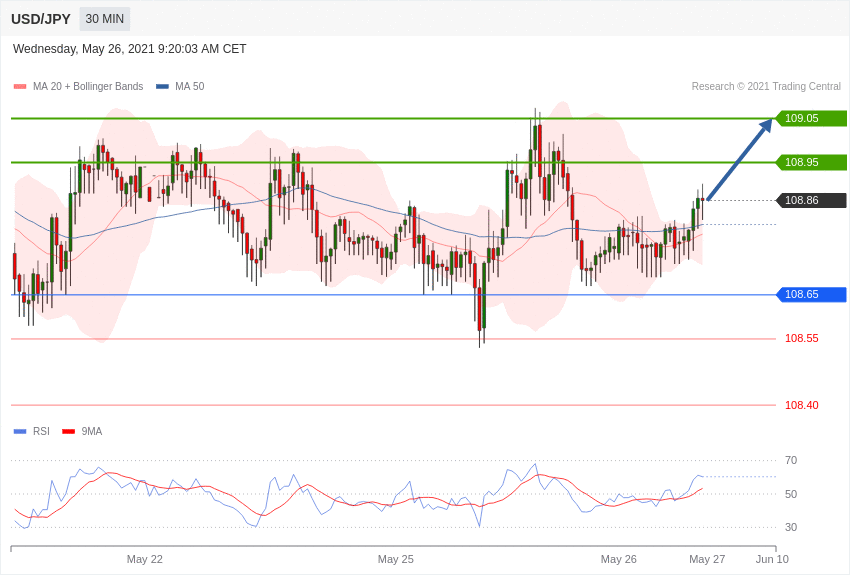Click the USD/JPY symbol title

[41, 19]
